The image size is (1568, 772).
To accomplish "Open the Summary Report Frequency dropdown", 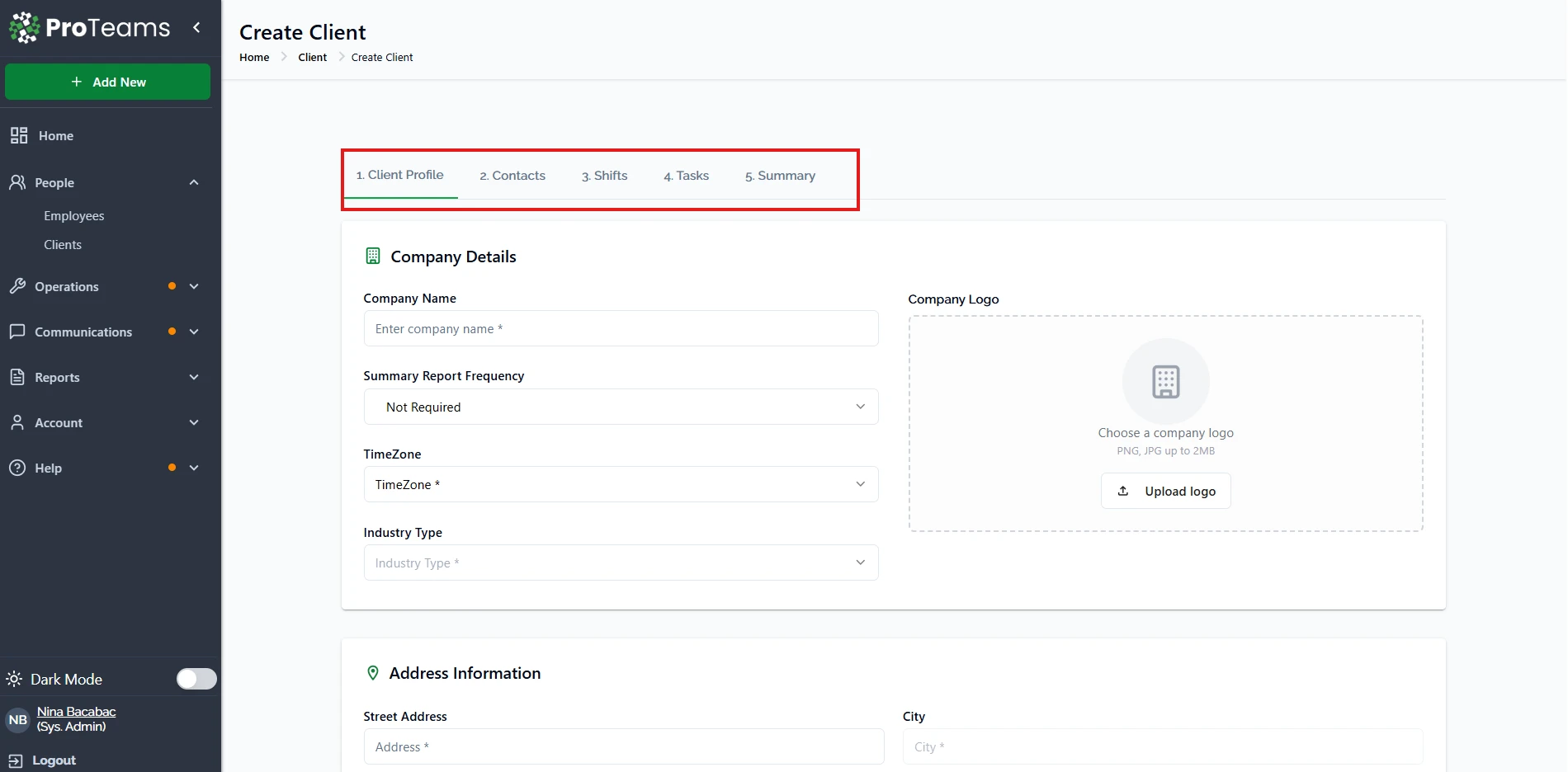I will (x=621, y=407).
